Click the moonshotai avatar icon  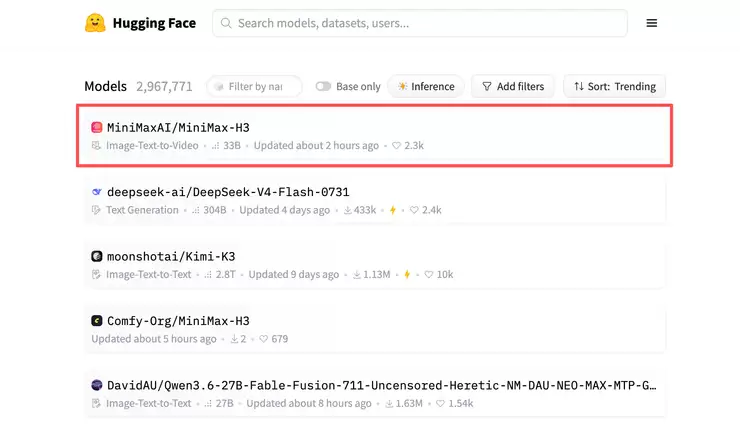97,256
